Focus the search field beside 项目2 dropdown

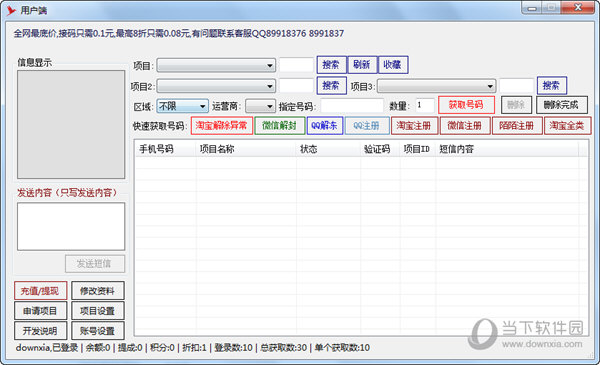[296, 86]
